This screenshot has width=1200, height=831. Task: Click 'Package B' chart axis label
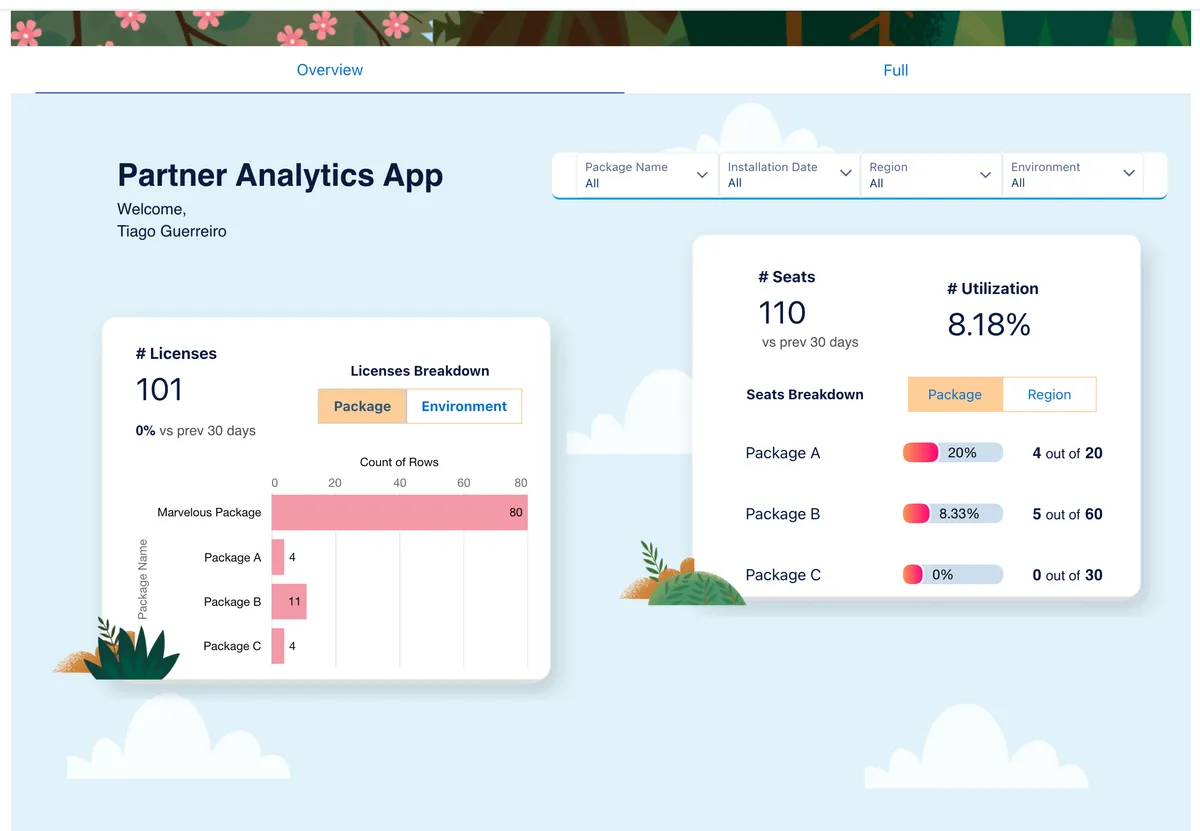click(x=232, y=602)
